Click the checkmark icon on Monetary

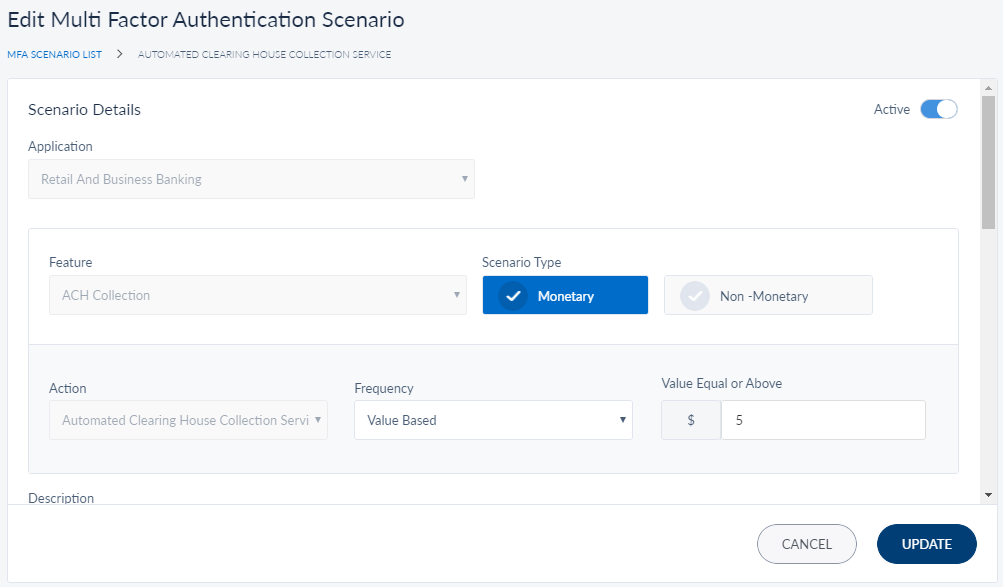tap(513, 296)
